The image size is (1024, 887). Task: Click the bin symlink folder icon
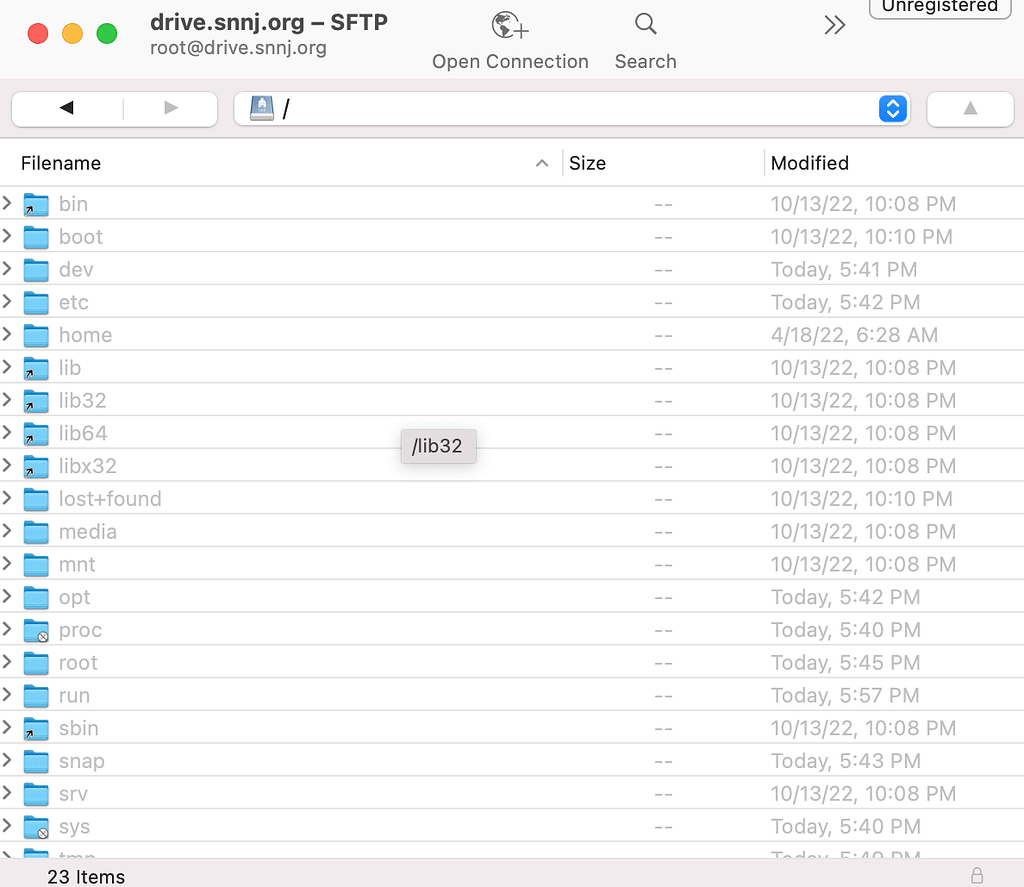(x=36, y=204)
